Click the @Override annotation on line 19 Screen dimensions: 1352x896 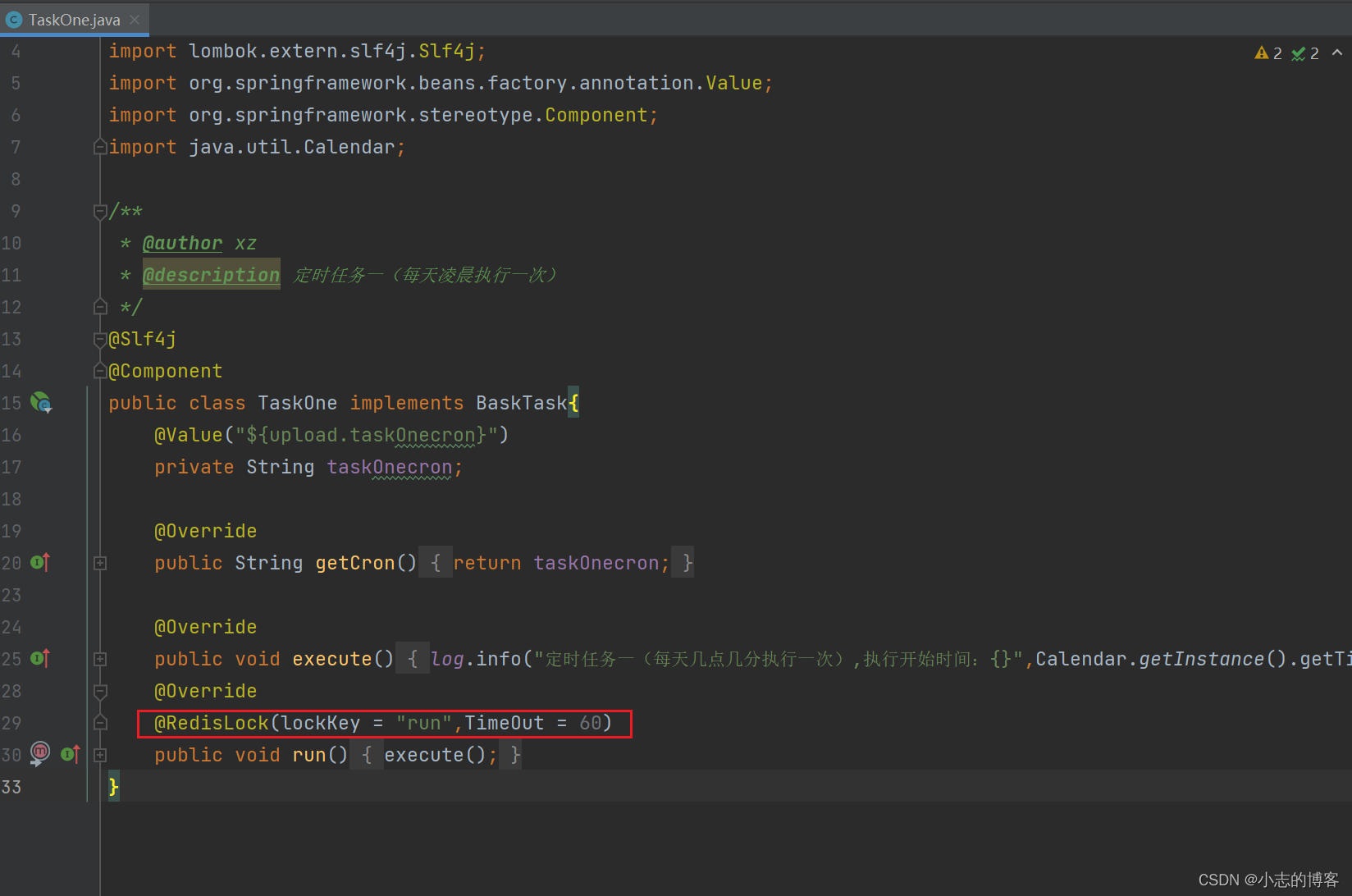(x=206, y=531)
